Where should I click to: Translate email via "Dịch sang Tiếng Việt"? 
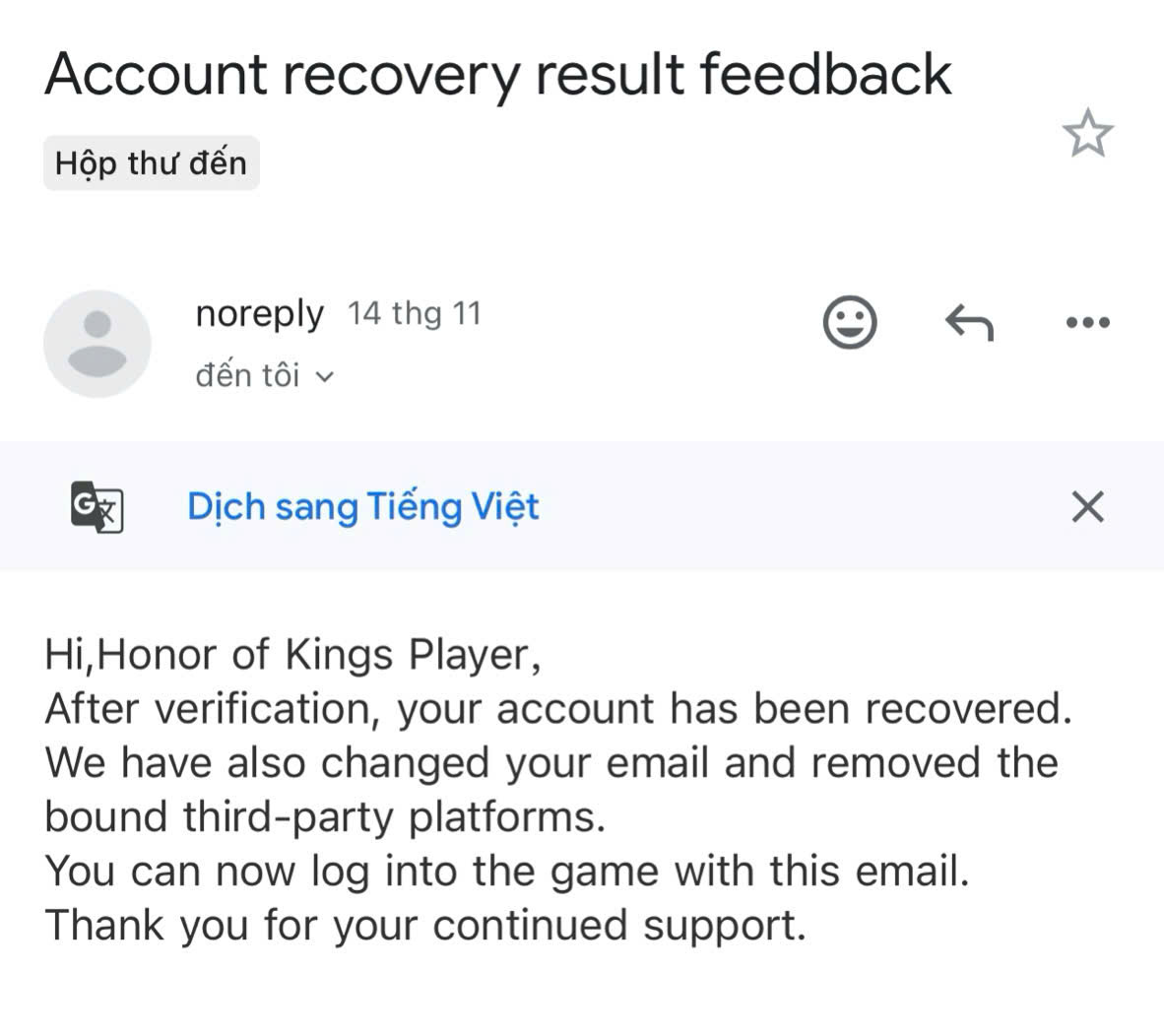(x=362, y=506)
